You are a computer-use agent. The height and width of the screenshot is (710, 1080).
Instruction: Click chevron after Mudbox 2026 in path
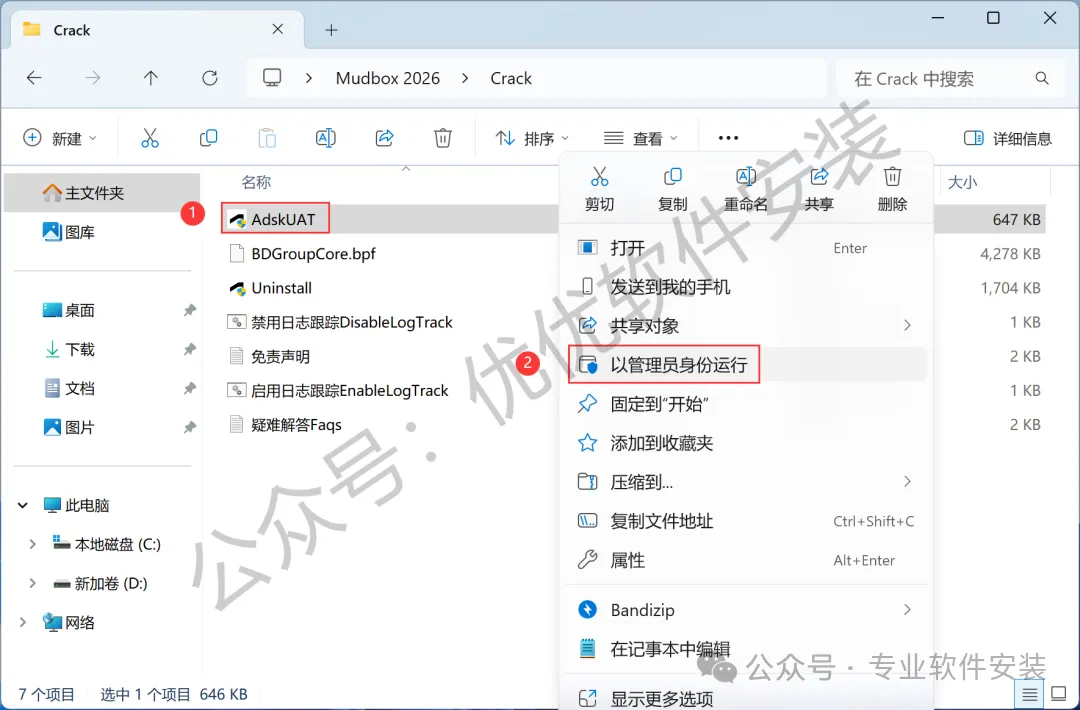466,79
